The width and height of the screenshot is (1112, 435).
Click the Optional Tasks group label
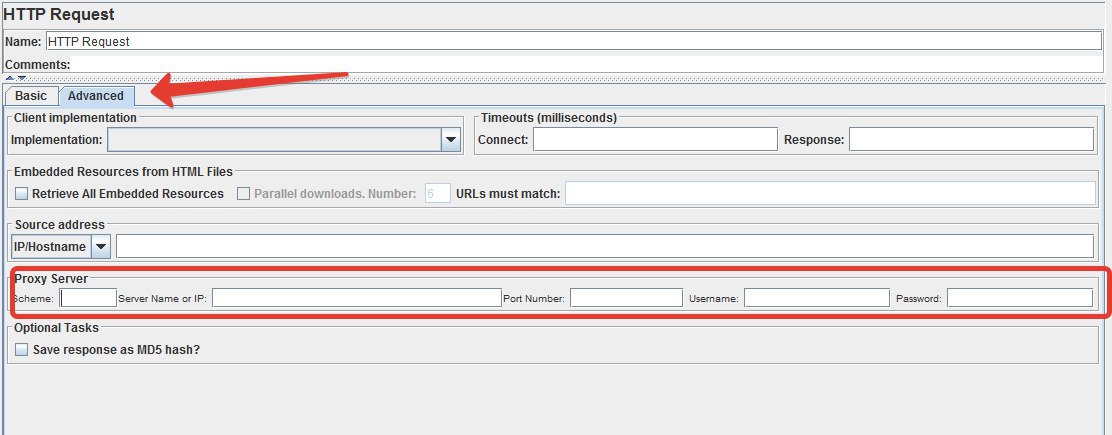pos(57,328)
